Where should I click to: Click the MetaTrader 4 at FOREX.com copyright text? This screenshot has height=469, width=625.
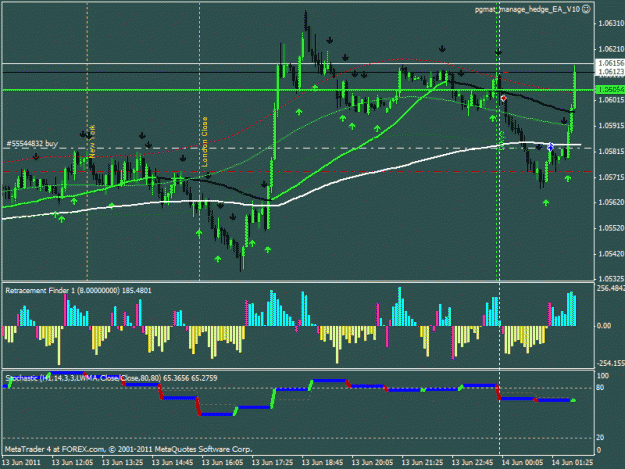coord(128,449)
